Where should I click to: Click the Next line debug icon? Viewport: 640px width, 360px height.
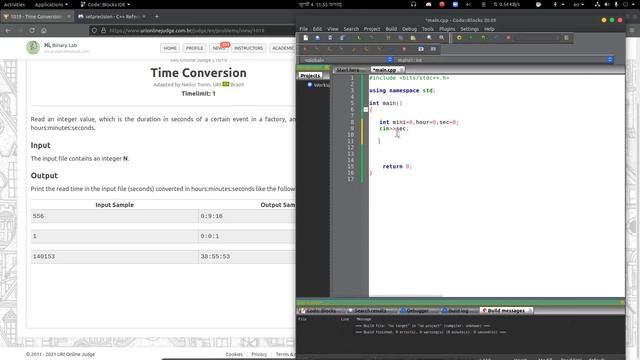coord(329,49)
